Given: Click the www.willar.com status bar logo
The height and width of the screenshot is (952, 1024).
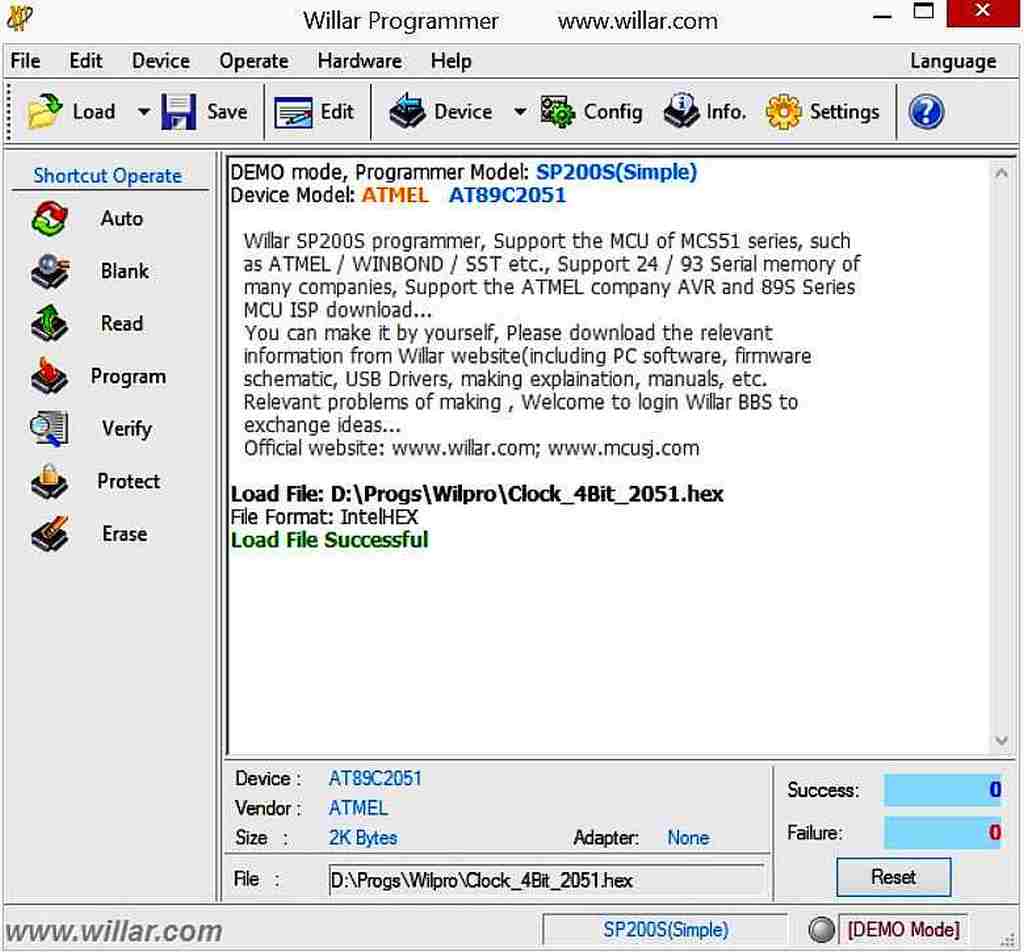Looking at the screenshot, I should coord(114,931).
